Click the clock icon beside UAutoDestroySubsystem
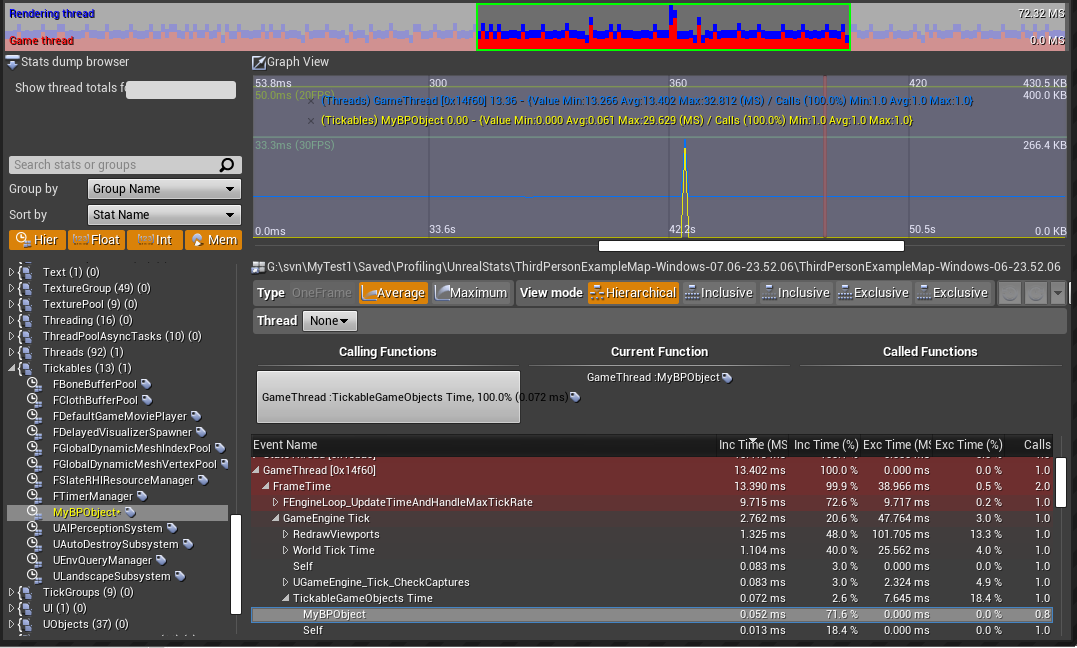 coord(34,543)
